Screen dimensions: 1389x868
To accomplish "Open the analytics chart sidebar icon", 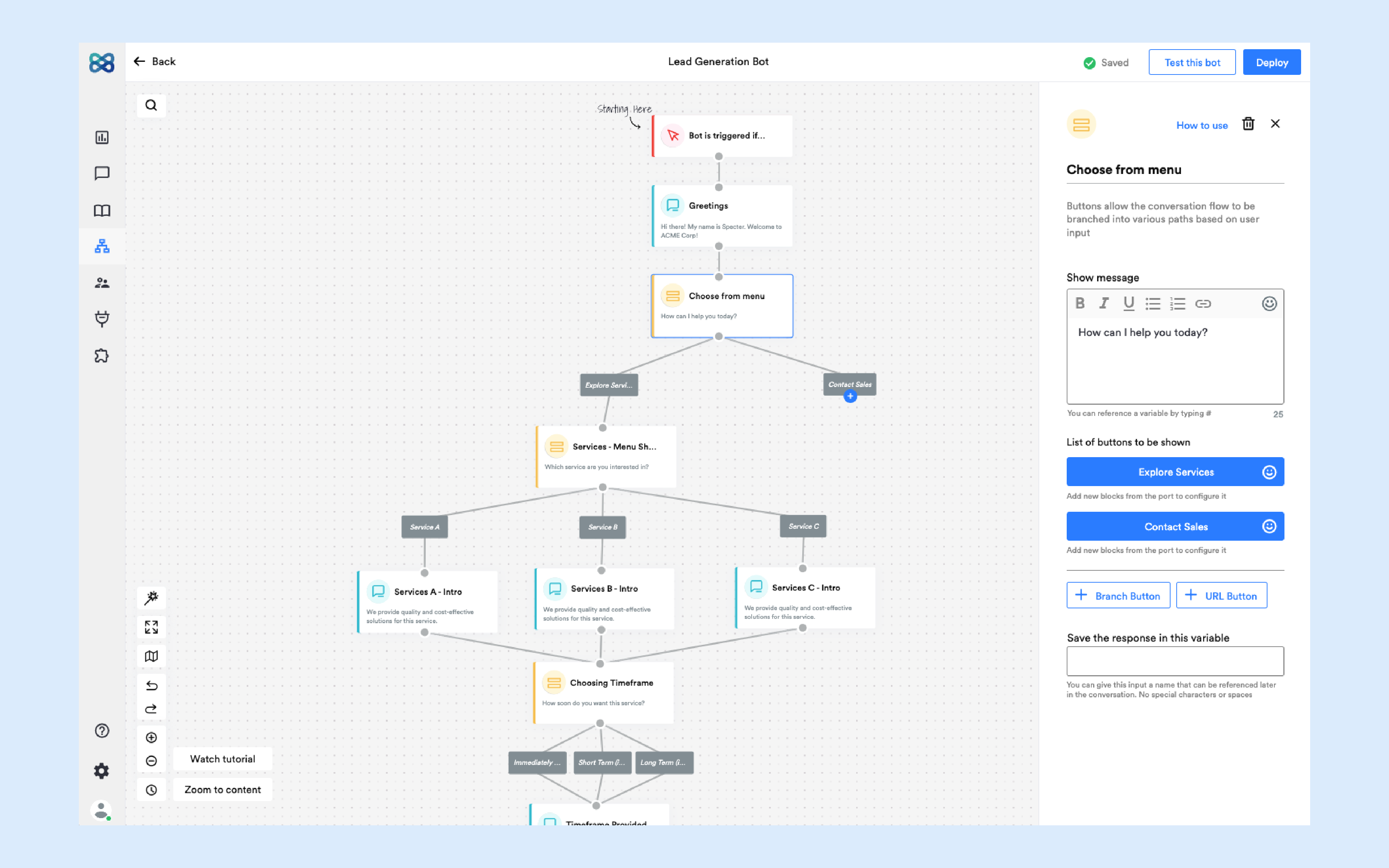I will tap(102, 137).
